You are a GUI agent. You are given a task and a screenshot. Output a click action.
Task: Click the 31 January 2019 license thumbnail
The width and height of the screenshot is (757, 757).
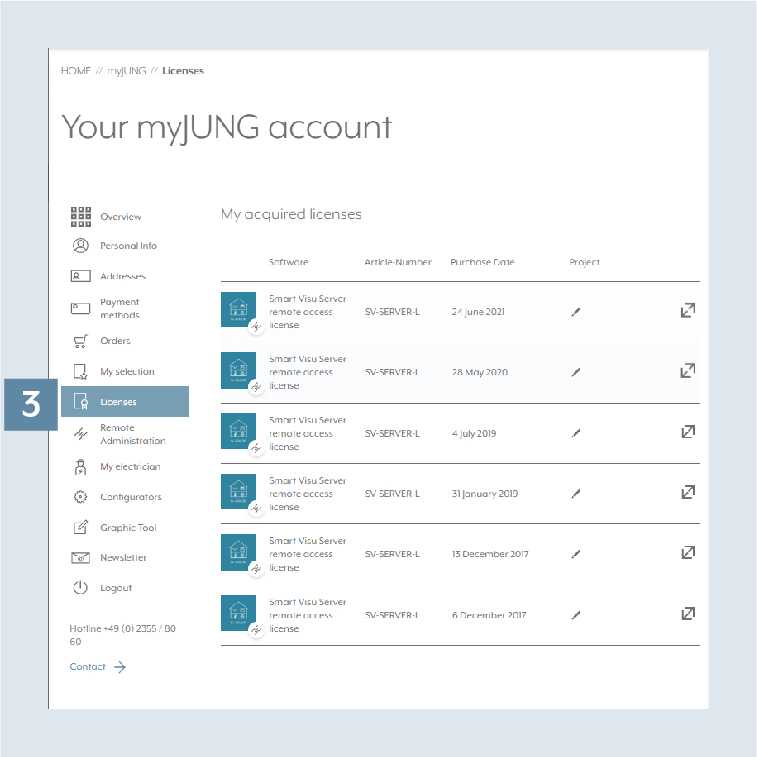tap(238, 491)
